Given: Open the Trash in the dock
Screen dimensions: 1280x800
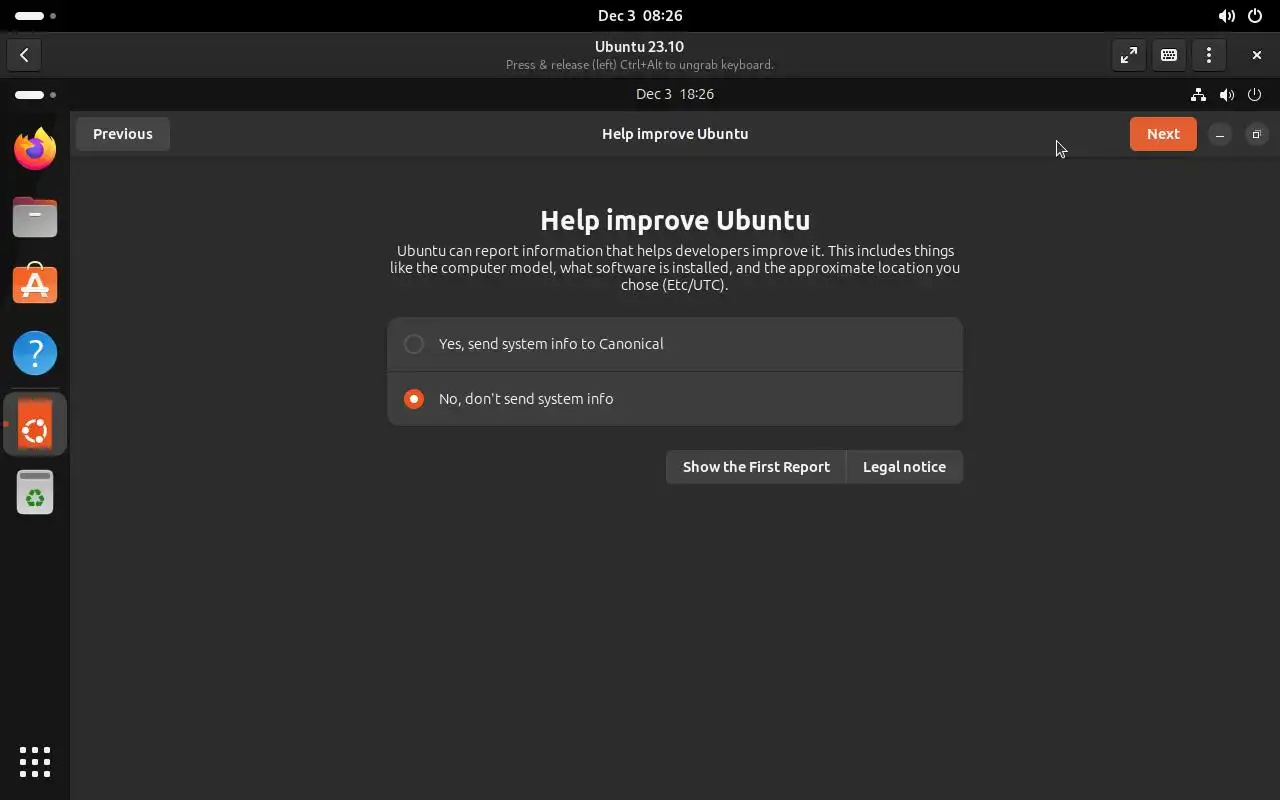Looking at the screenshot, I should point(35,493).
